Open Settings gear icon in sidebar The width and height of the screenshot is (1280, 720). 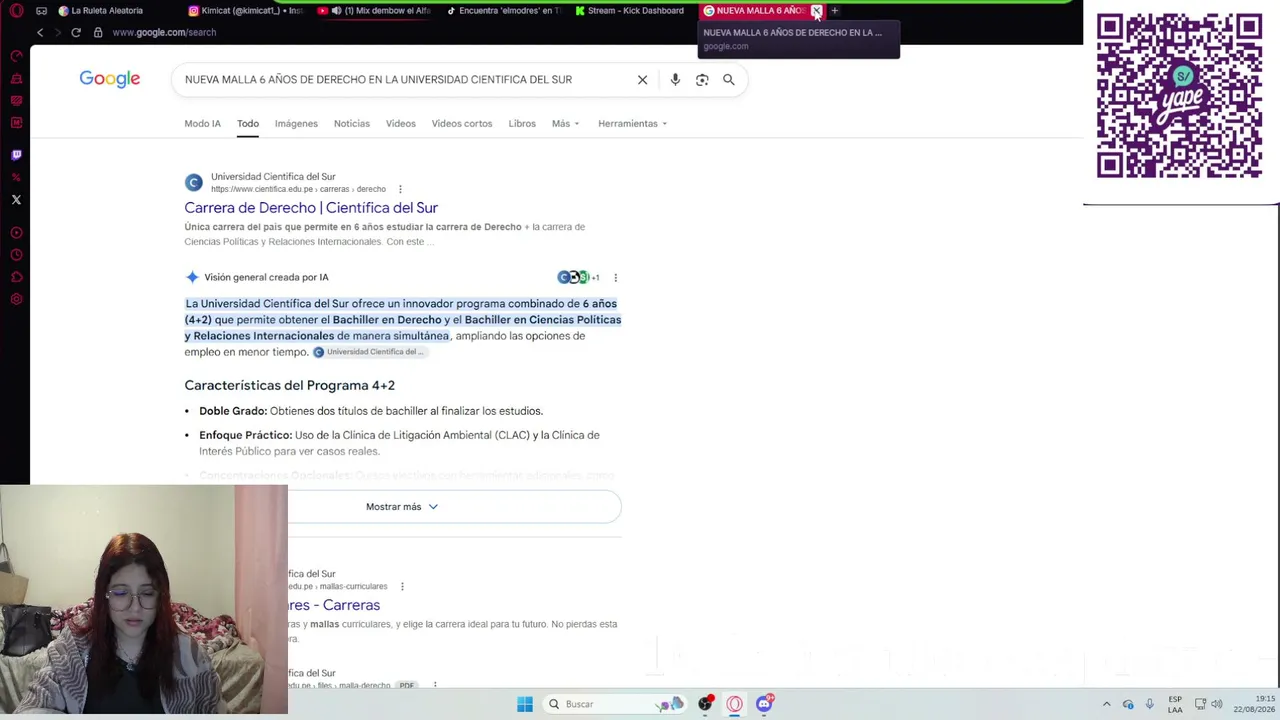16,299
